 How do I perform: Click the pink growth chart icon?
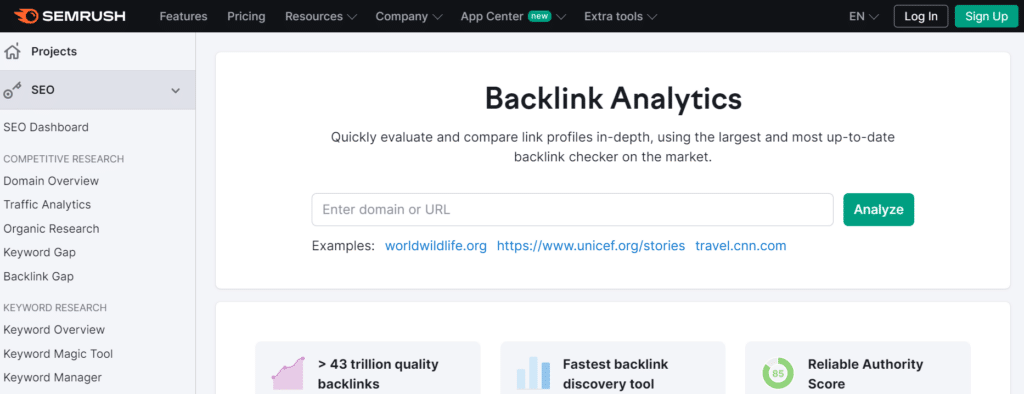pyautogui.click(x=288, y=373)
